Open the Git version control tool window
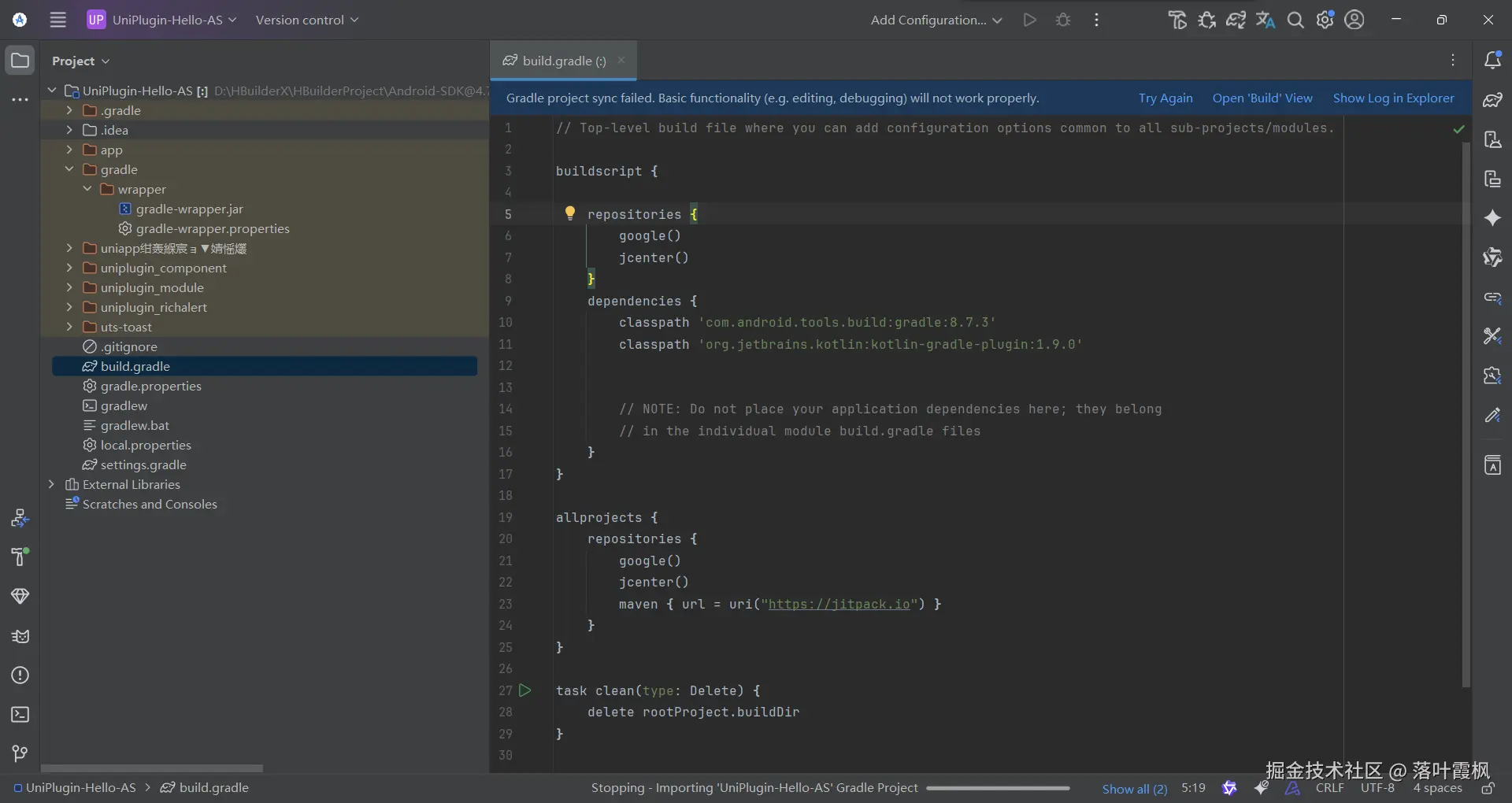Image resolution: width=1512 pixels, height=803 pixels. (20, 753)
